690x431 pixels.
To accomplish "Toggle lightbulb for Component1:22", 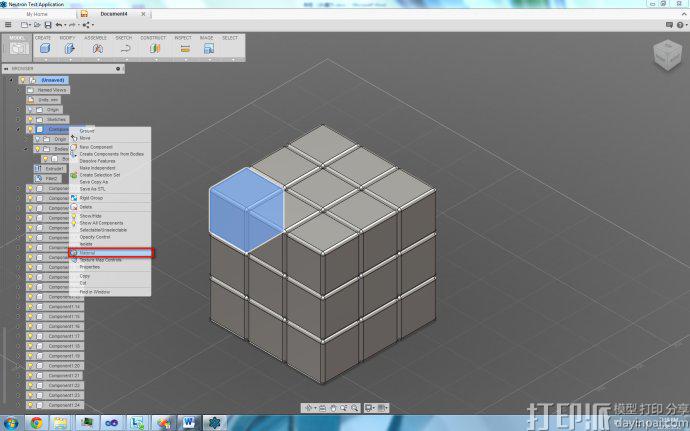I will pos(30,385).
